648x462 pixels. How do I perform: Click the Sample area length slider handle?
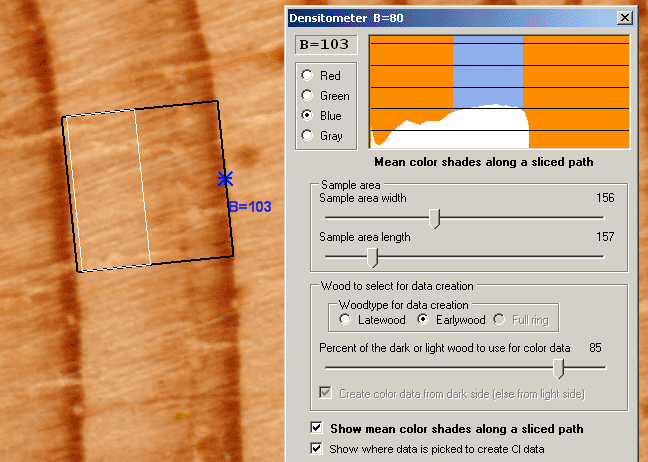372,257
